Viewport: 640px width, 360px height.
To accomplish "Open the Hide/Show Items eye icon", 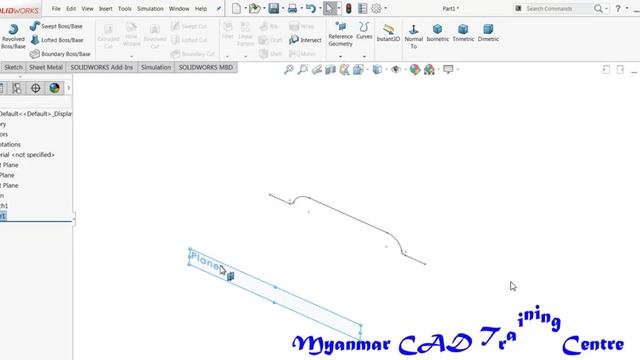I will (x=396, y=70).
